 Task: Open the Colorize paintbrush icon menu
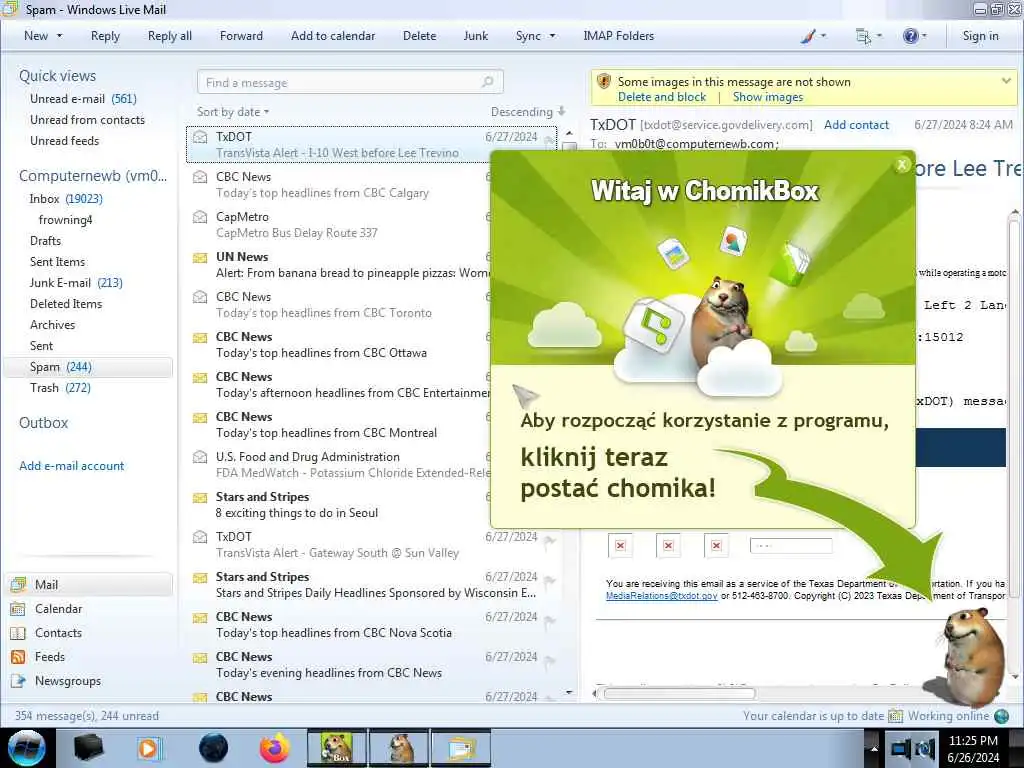(808, 37)
